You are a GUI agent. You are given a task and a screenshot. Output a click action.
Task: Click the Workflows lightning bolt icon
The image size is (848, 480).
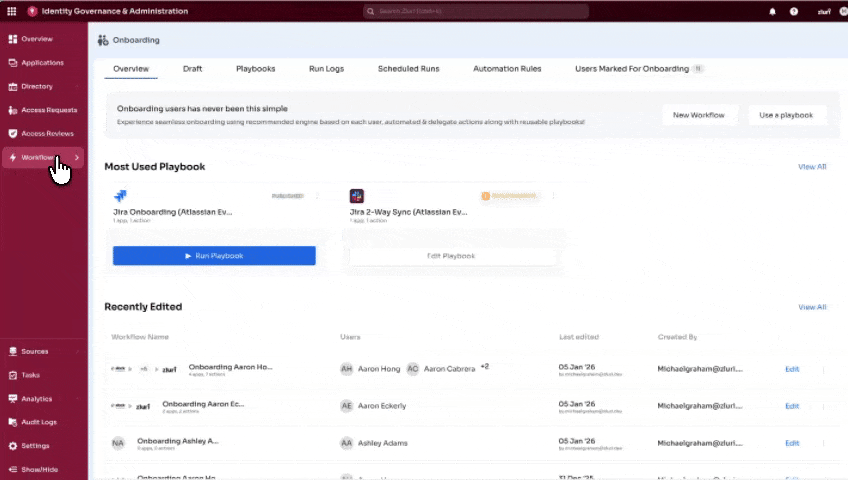coord(12,157)
